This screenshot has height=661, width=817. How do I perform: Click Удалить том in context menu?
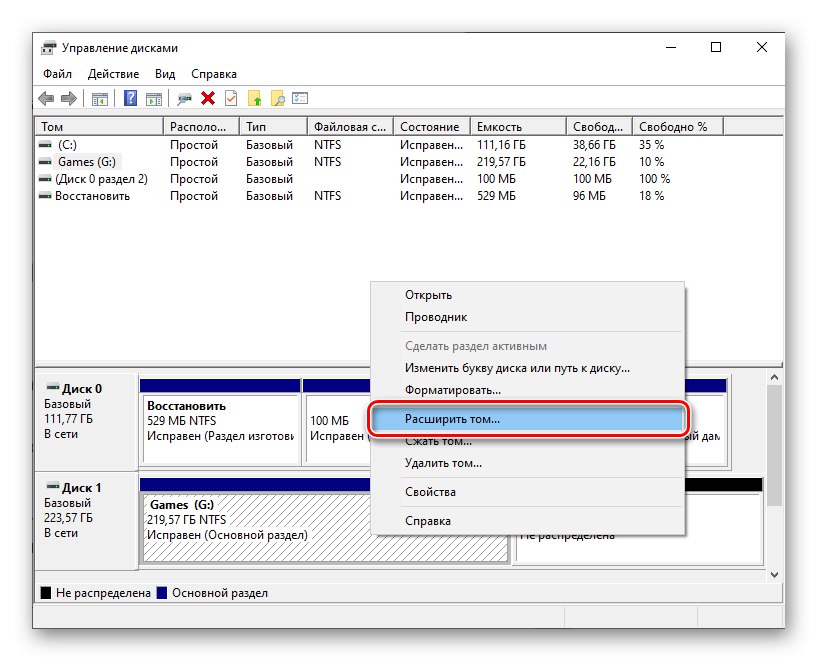443,463
